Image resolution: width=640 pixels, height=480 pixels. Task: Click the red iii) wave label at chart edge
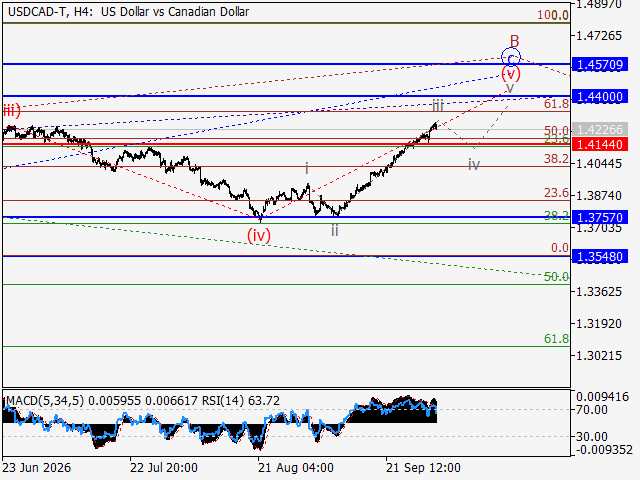tap(11, 111)
